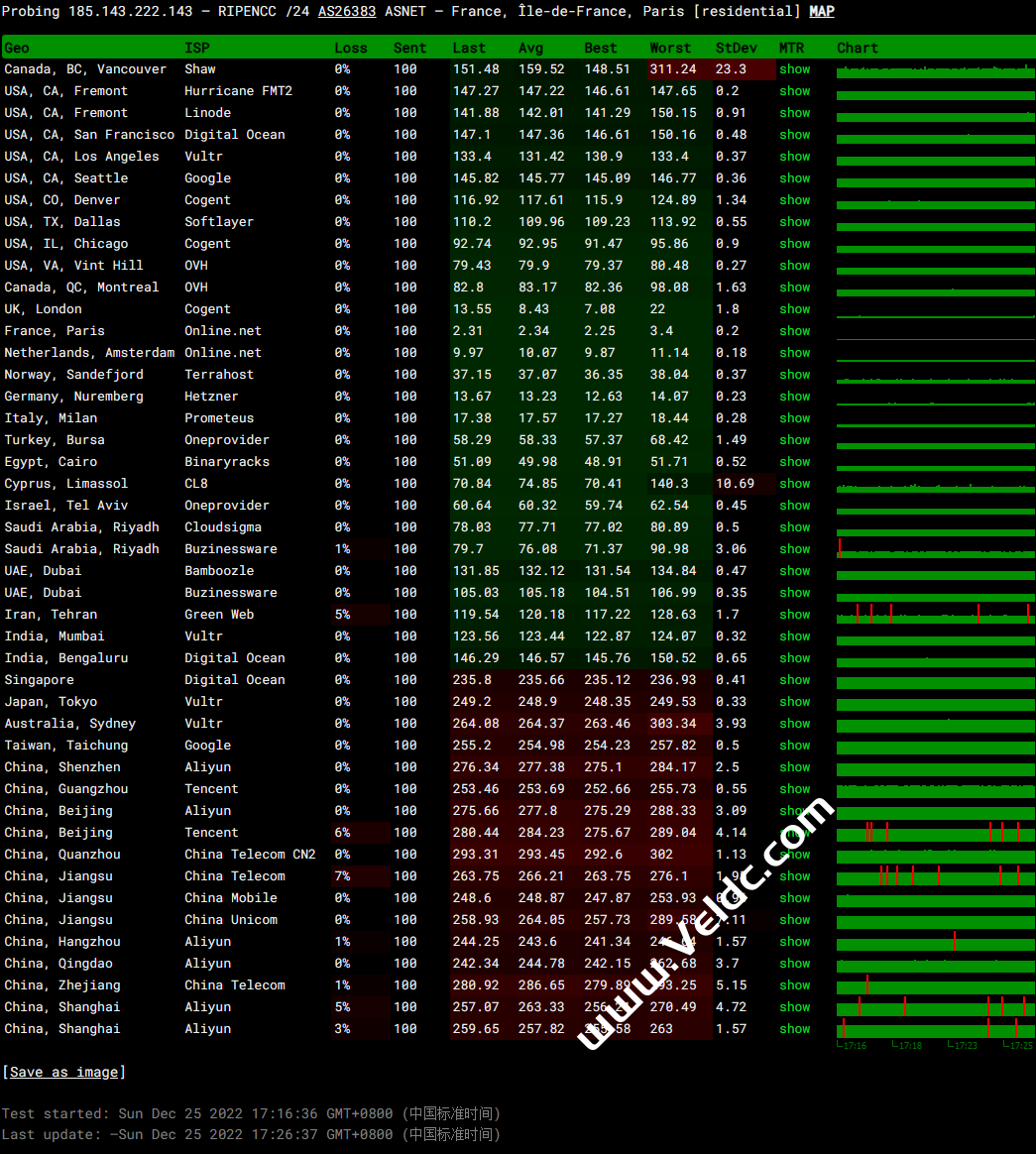This screenshot has width=1036, height=1154.
Task: Show MTR for Dubai Buzinessware row
Action: click(x=795, y=593)
